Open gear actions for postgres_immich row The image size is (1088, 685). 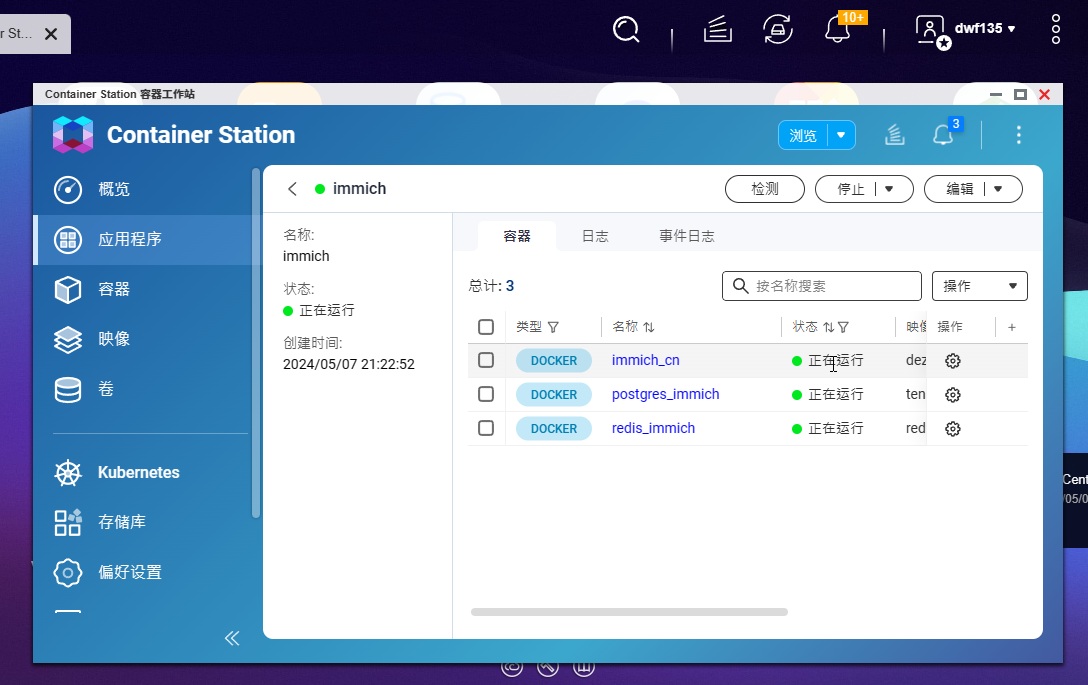click(953, 395)
